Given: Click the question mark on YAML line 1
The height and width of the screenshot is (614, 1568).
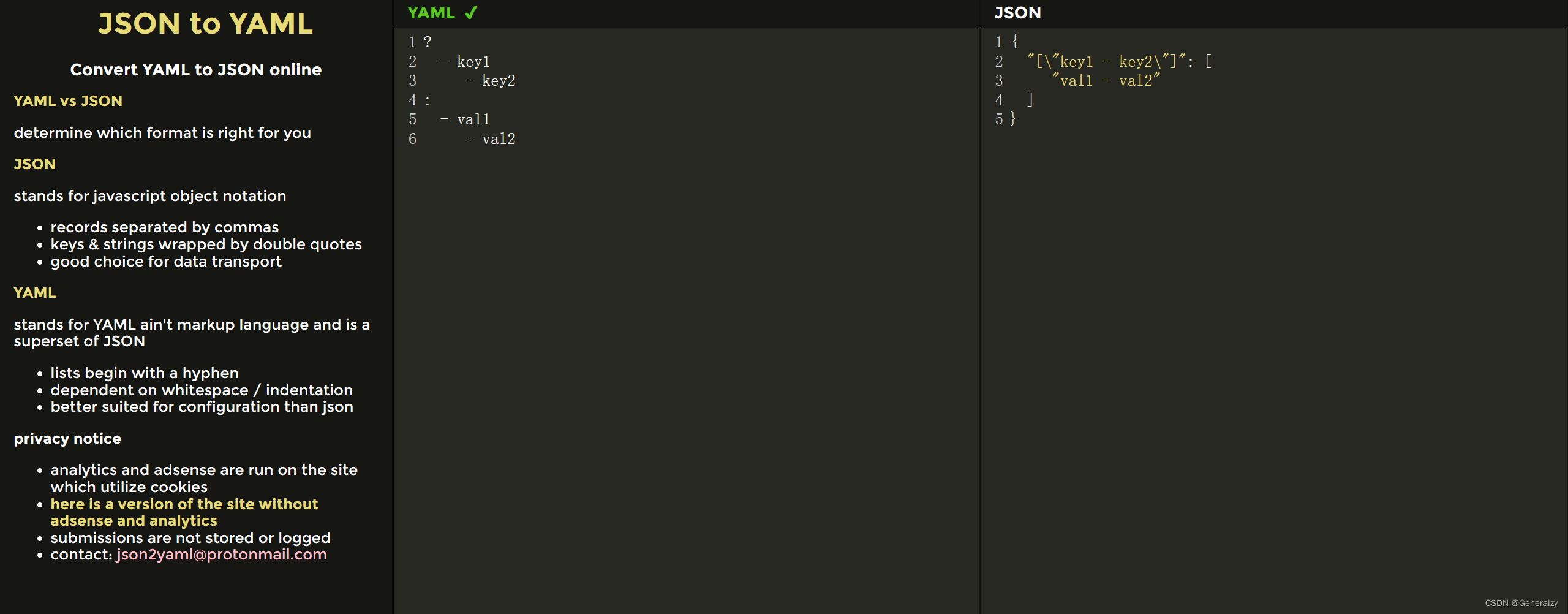Looking at the screenshot, I should [428, 42].
